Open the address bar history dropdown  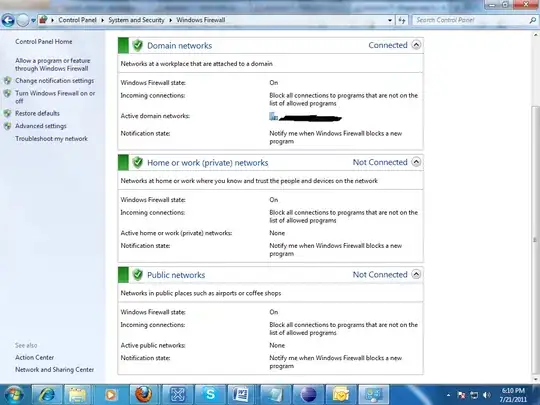(x=390, y=20)
